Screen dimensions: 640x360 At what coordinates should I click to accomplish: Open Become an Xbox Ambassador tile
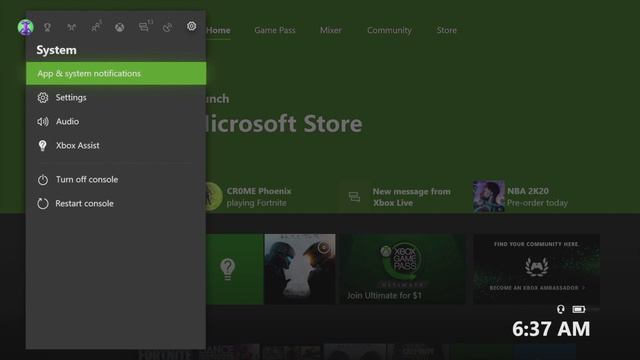(x=537, y=269)
